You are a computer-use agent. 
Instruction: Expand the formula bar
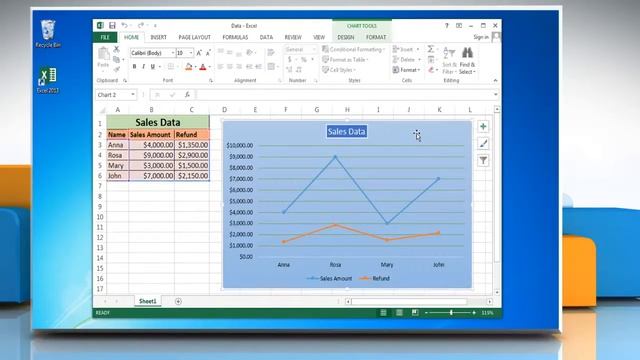pyautogui.click(x=496, y=95)
